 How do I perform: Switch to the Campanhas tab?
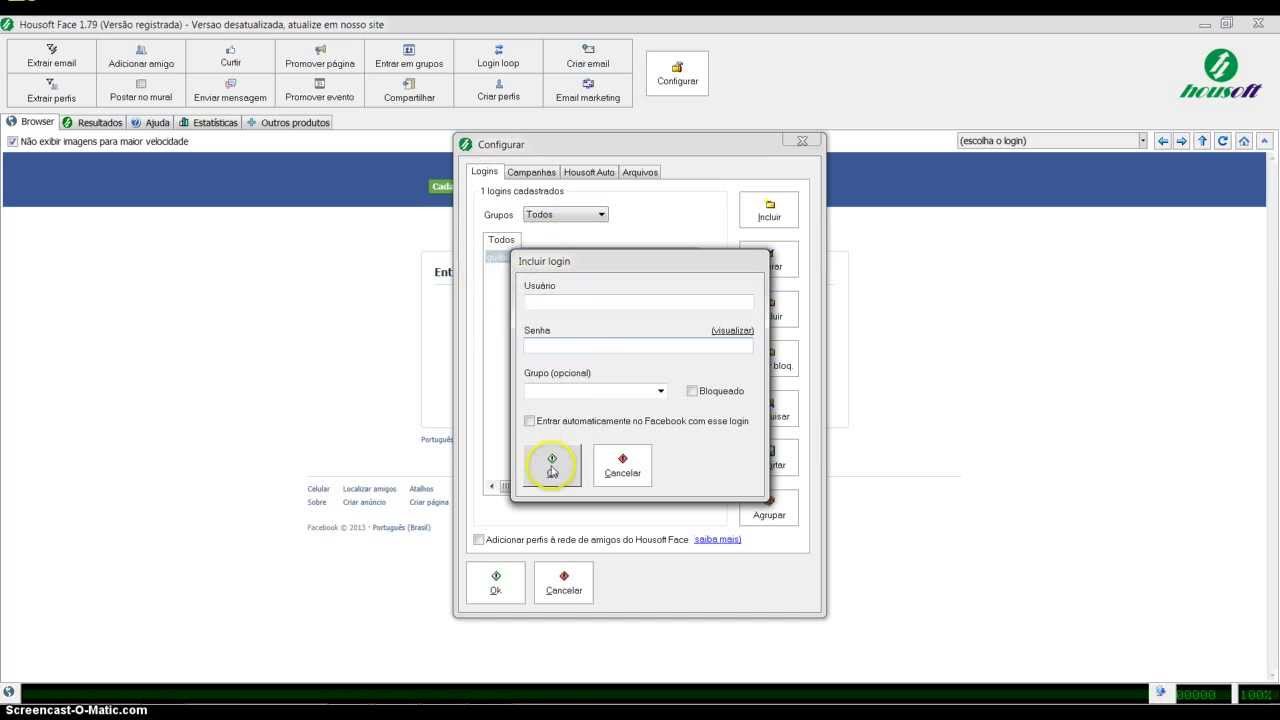tap(531, 172)
